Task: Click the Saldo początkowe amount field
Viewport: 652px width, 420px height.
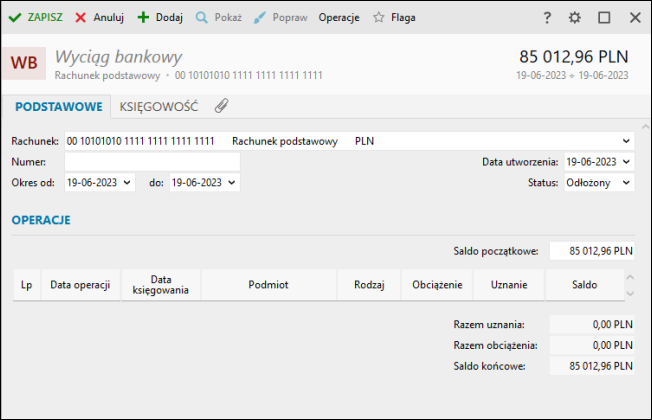Action: [x=592, y=251]
